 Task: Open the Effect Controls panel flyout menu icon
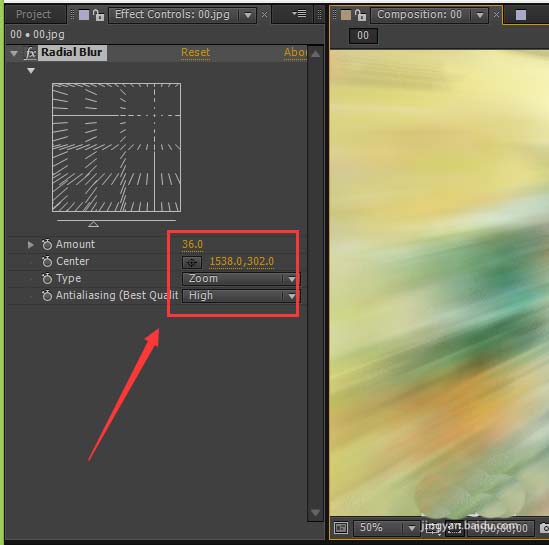point(299,14)
